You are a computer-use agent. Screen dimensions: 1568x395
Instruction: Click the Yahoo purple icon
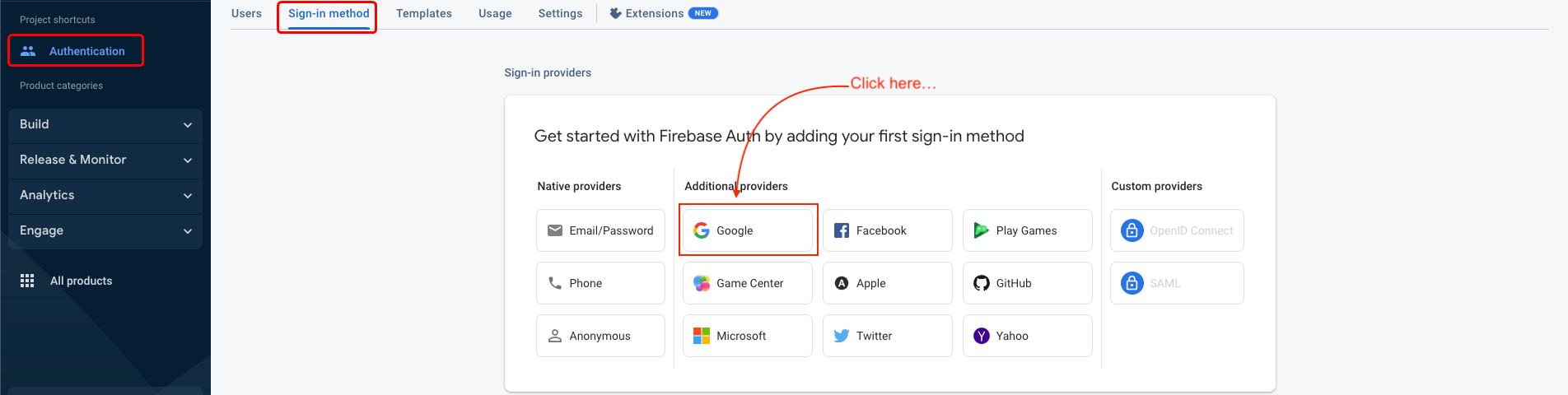pos(981,336)
